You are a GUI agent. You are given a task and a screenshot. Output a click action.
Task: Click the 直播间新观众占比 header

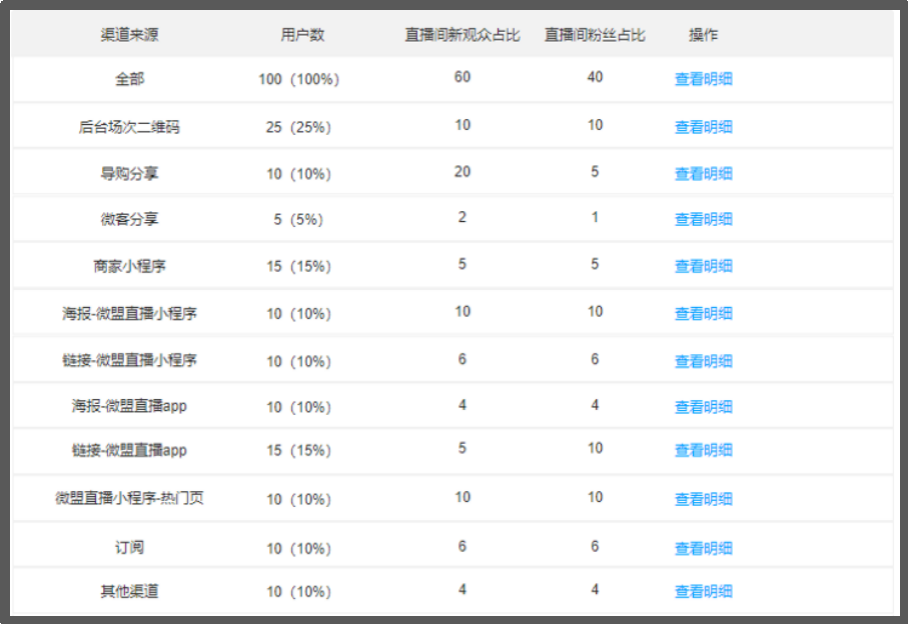[x=462, y=35]
